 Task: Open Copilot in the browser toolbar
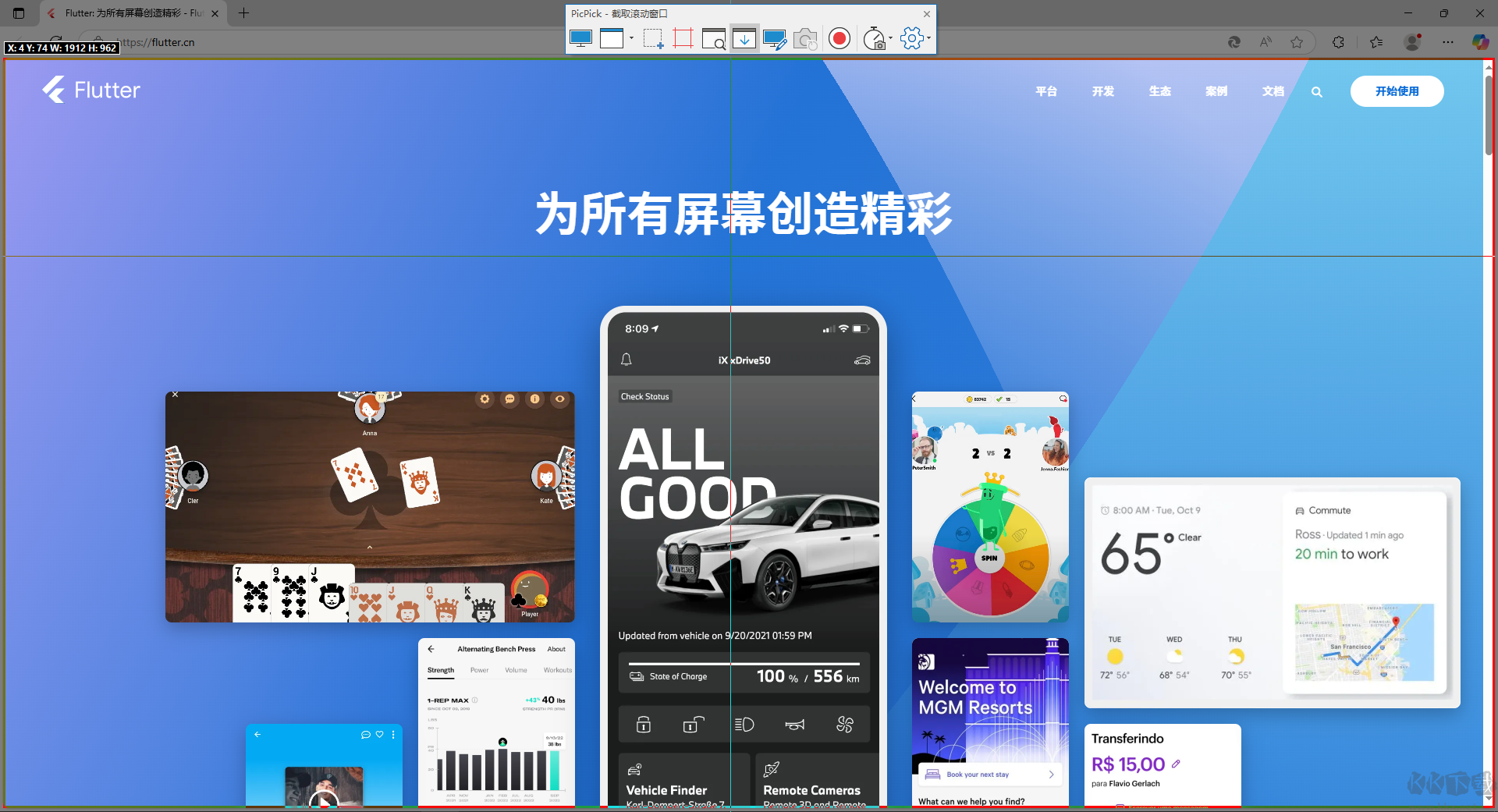click(1480, 42)
